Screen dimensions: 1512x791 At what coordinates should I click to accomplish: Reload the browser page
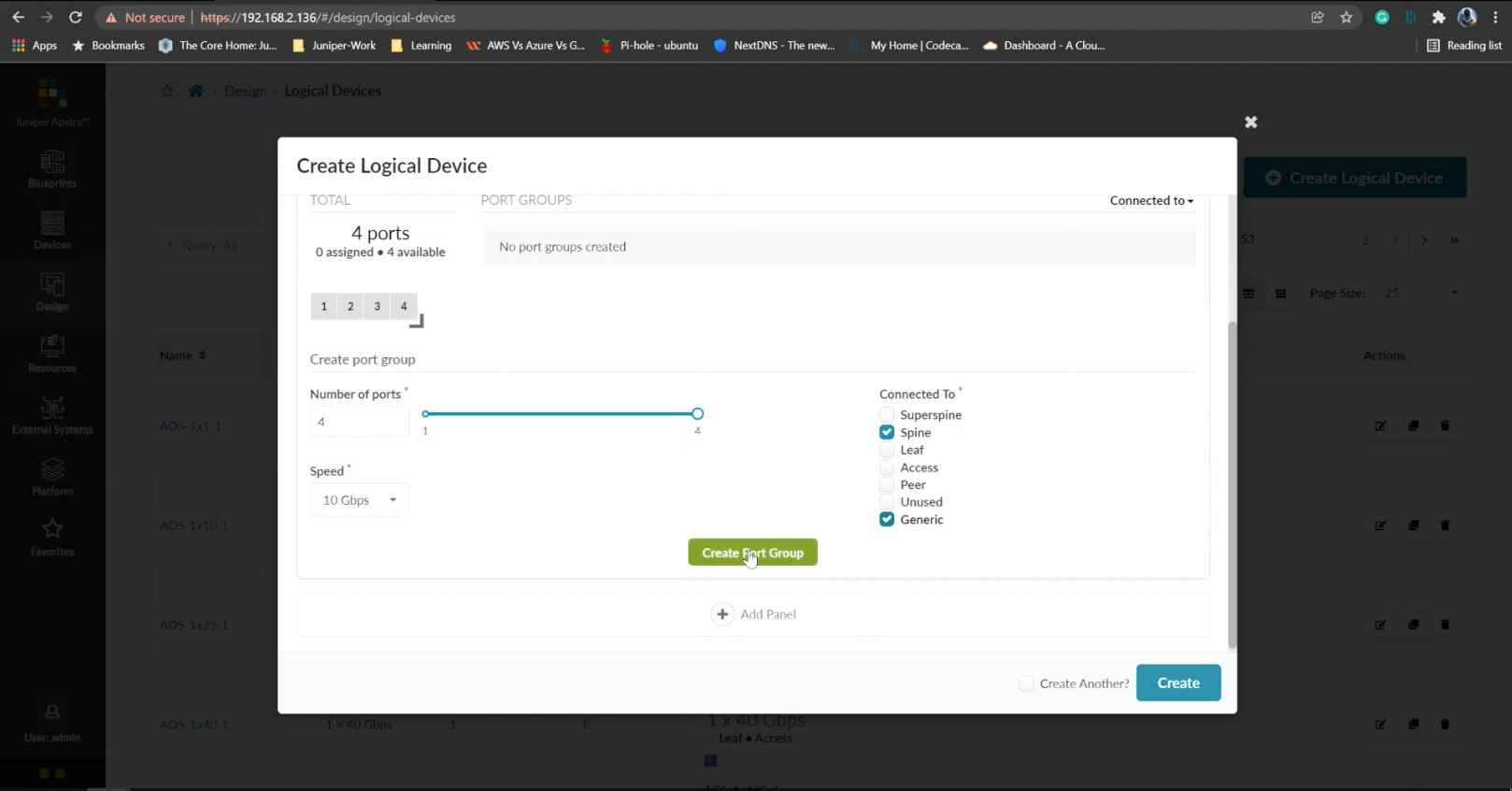(76, 18)
